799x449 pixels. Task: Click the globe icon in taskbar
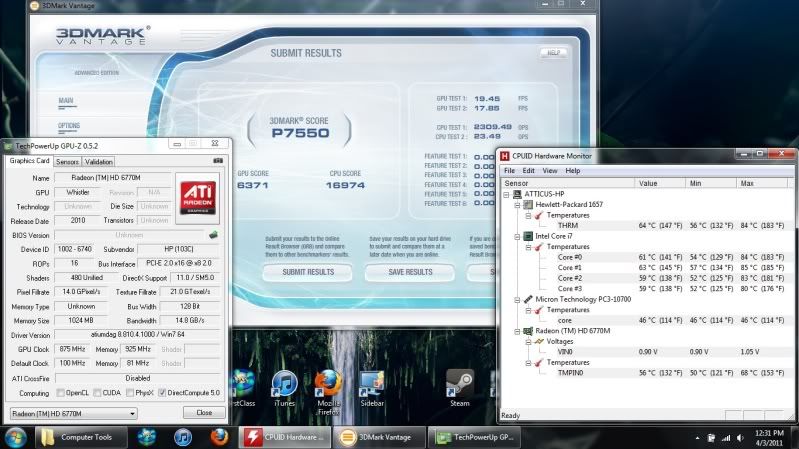[147, 437]
